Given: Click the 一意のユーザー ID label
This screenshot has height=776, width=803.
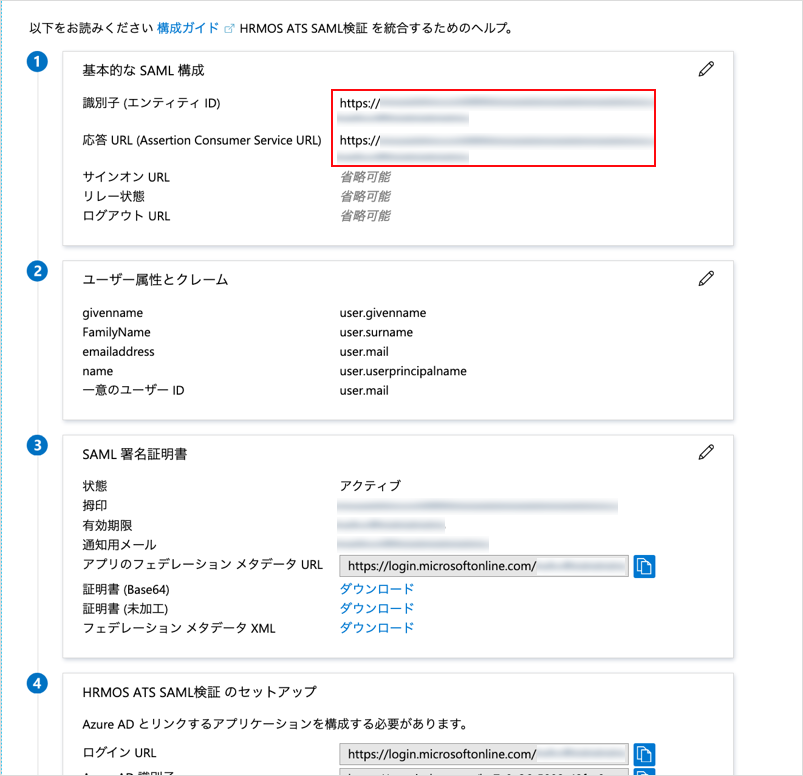Looking at the screenshot, I should click(133, 390).
